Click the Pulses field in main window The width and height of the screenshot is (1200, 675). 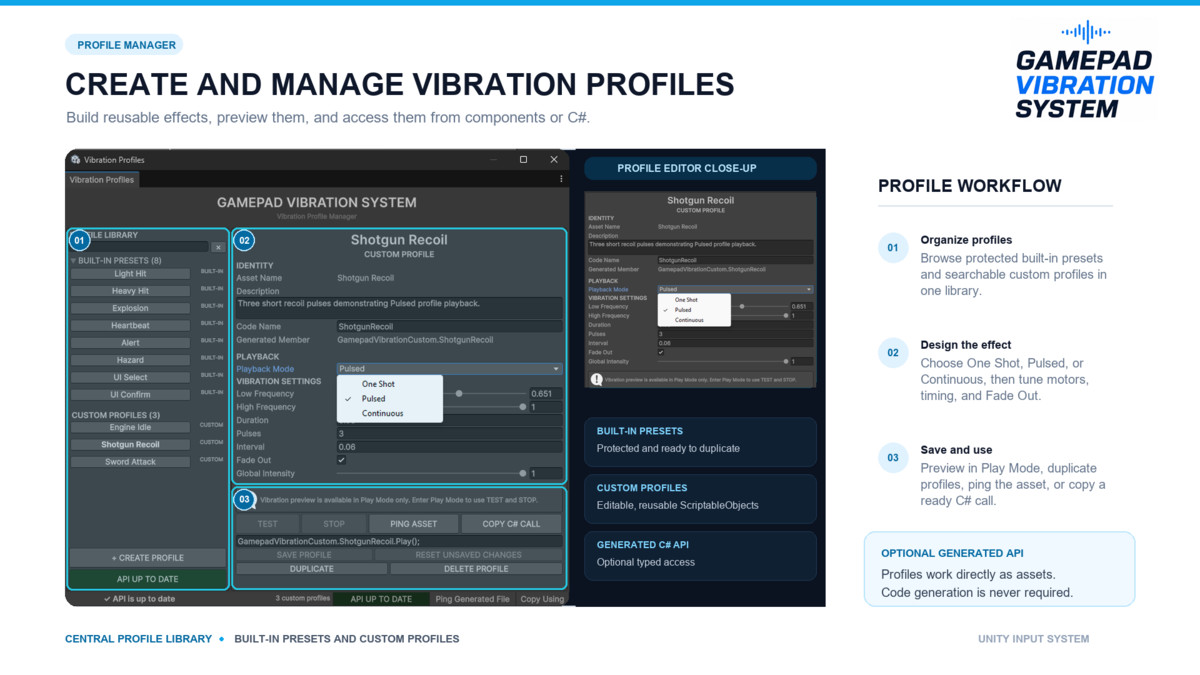click(x=449, y=434)
